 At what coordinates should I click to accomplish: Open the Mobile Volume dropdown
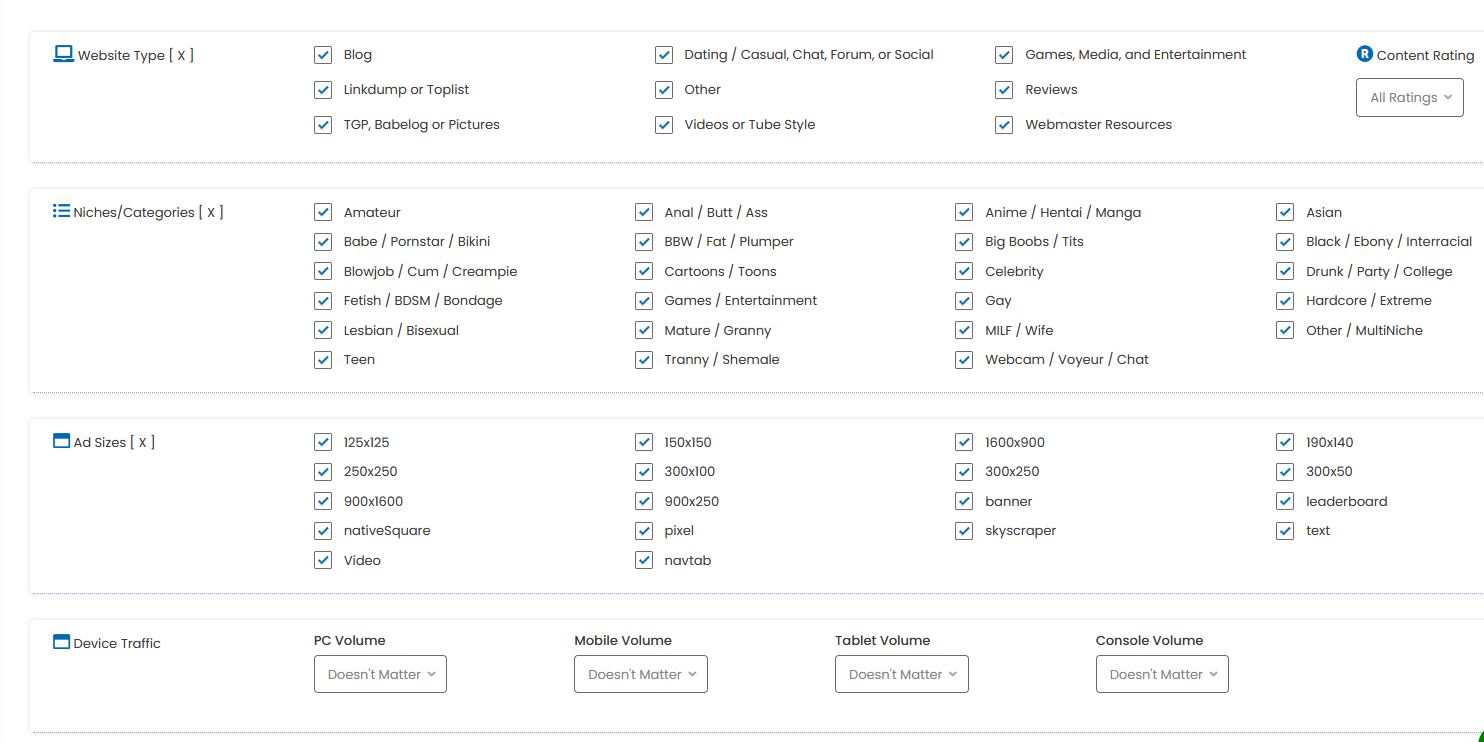point(641,674)
